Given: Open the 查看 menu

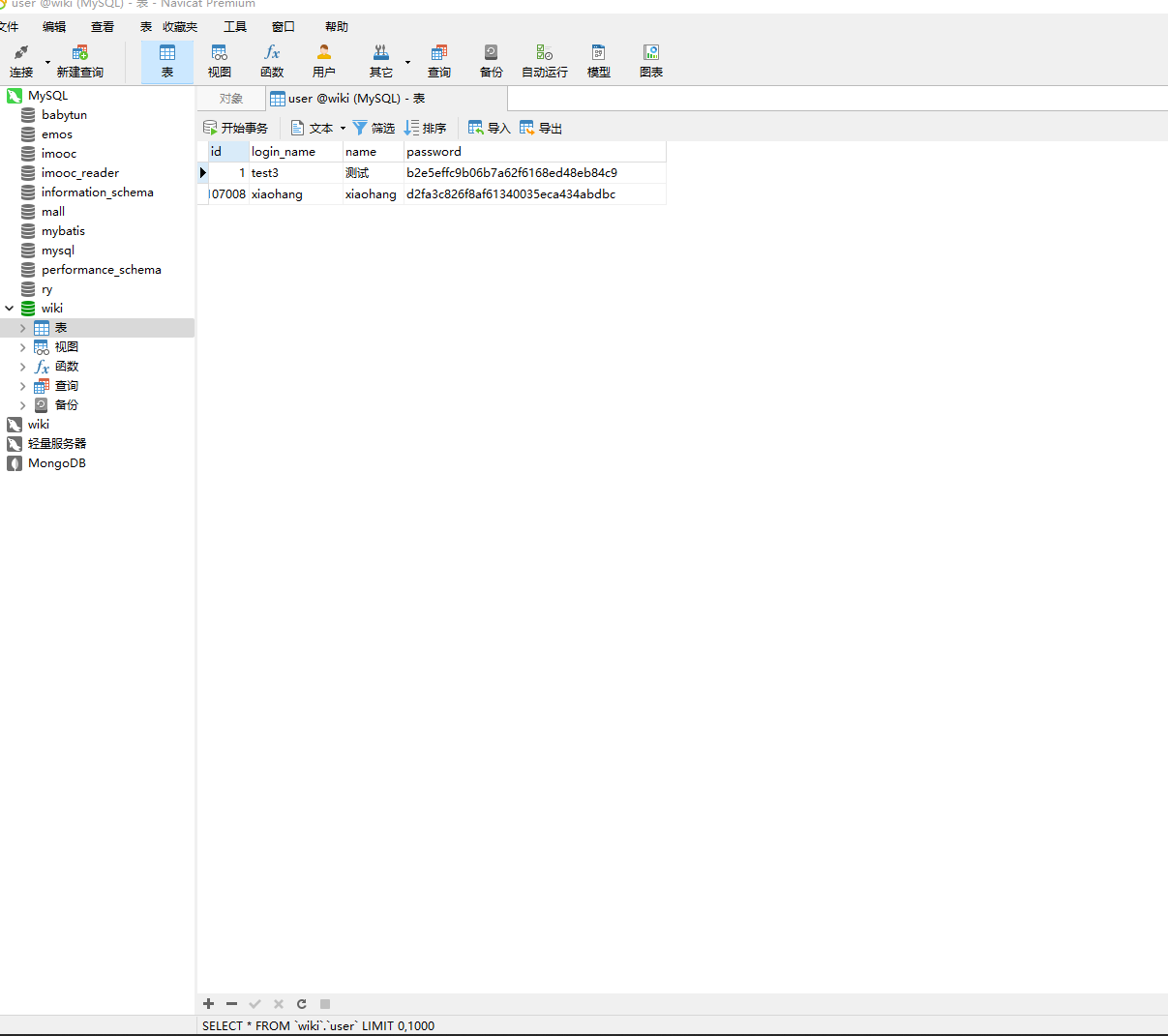Looking at the screenshot, I should (103, 27).
